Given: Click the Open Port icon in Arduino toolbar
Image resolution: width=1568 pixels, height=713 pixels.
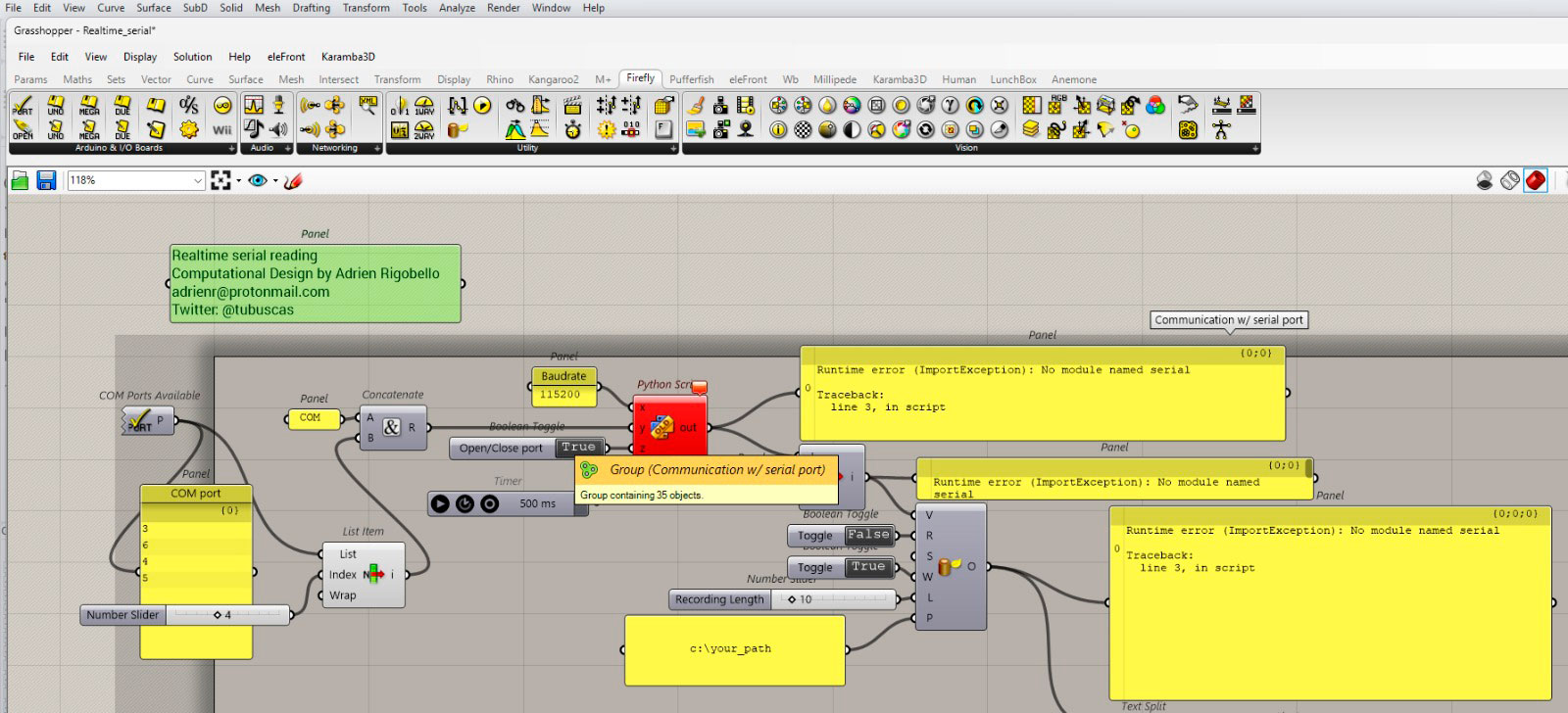Looking at the screenshot, I should click(23, 129).
